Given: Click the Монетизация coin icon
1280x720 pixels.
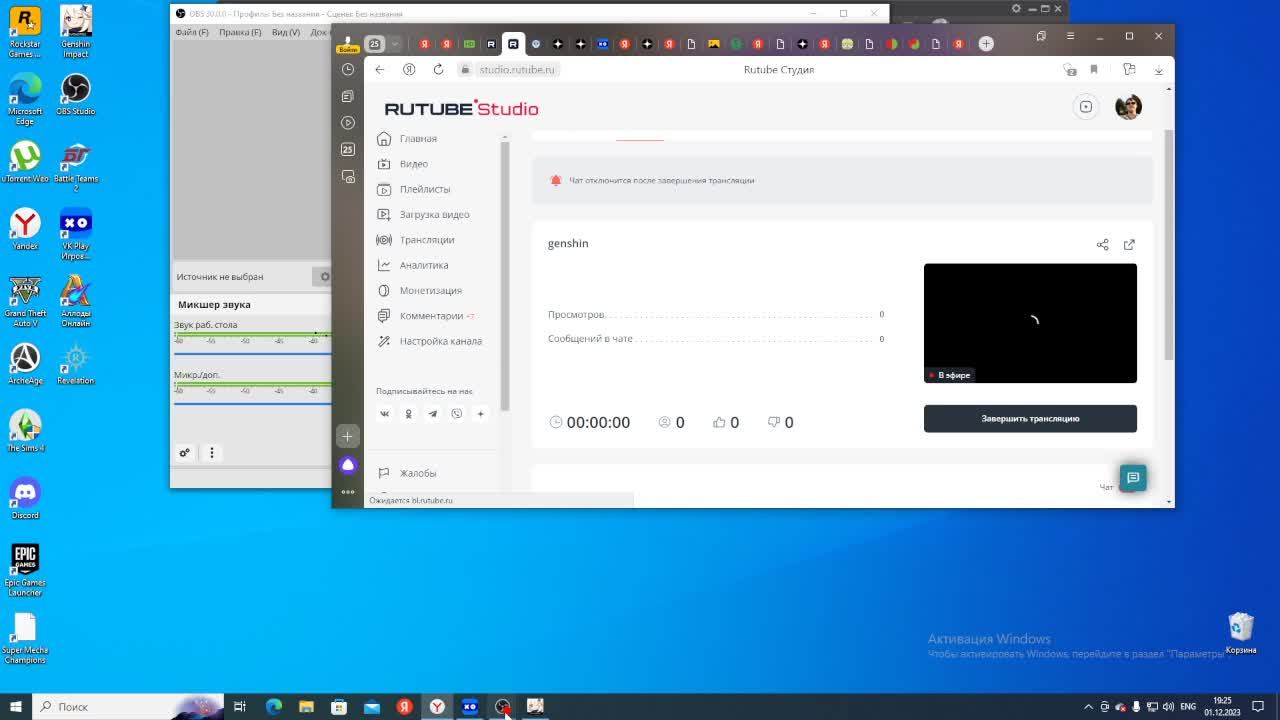Looking at the screenshot, I should pyautogui.click(x=383, y=291).
